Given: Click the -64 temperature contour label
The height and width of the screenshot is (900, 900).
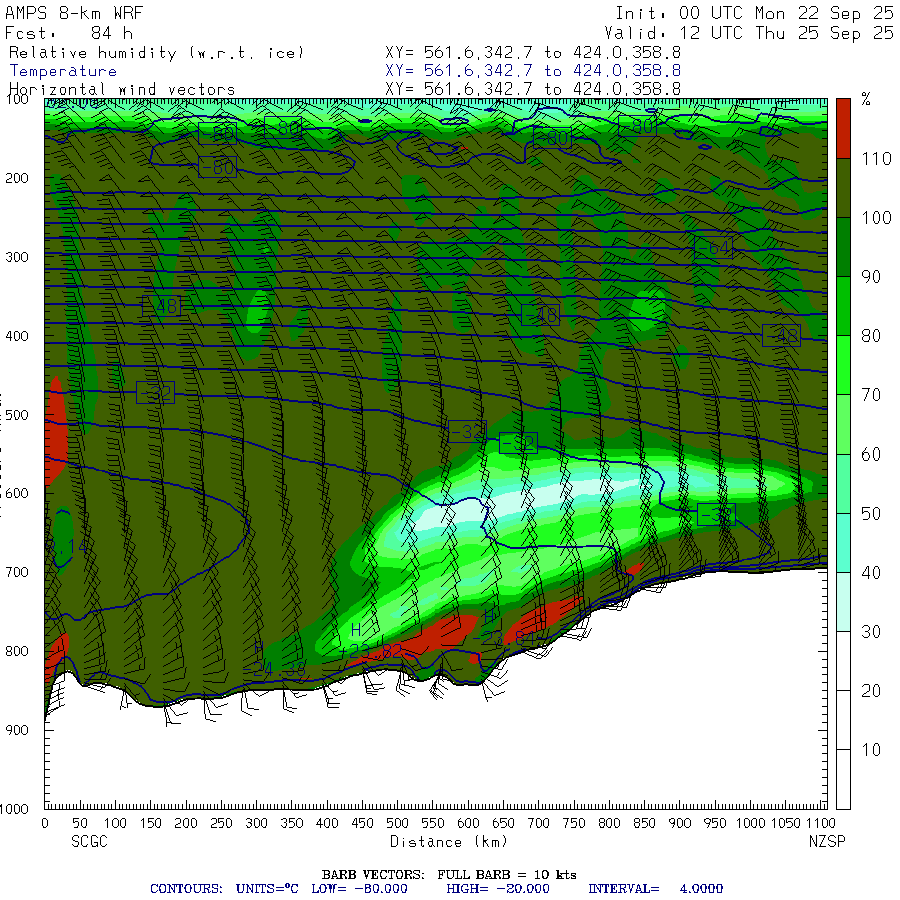Looking at the screenshot, I should [713, 248].
